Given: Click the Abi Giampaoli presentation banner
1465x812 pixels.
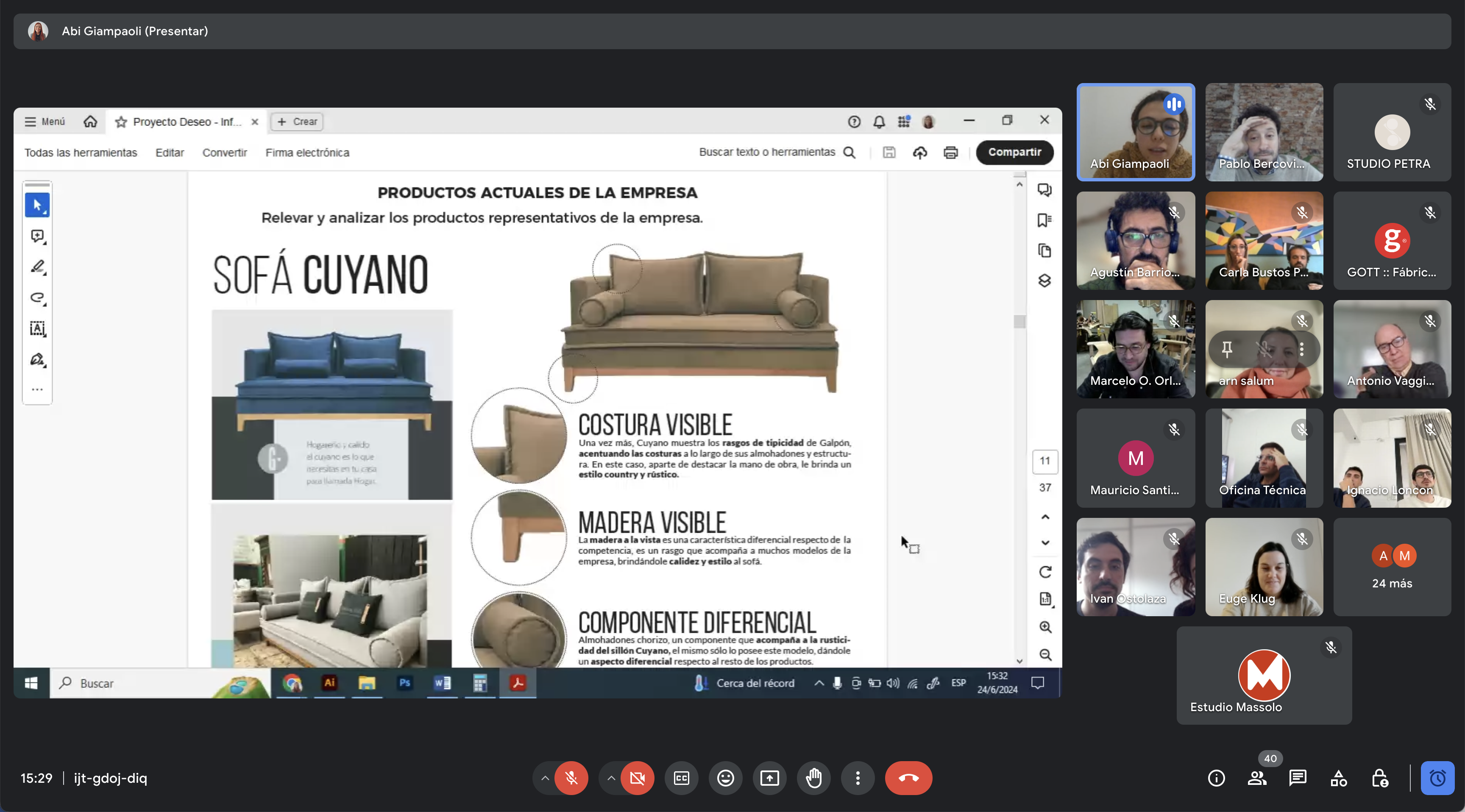Looking at the screenshot, I should point(134,31).
